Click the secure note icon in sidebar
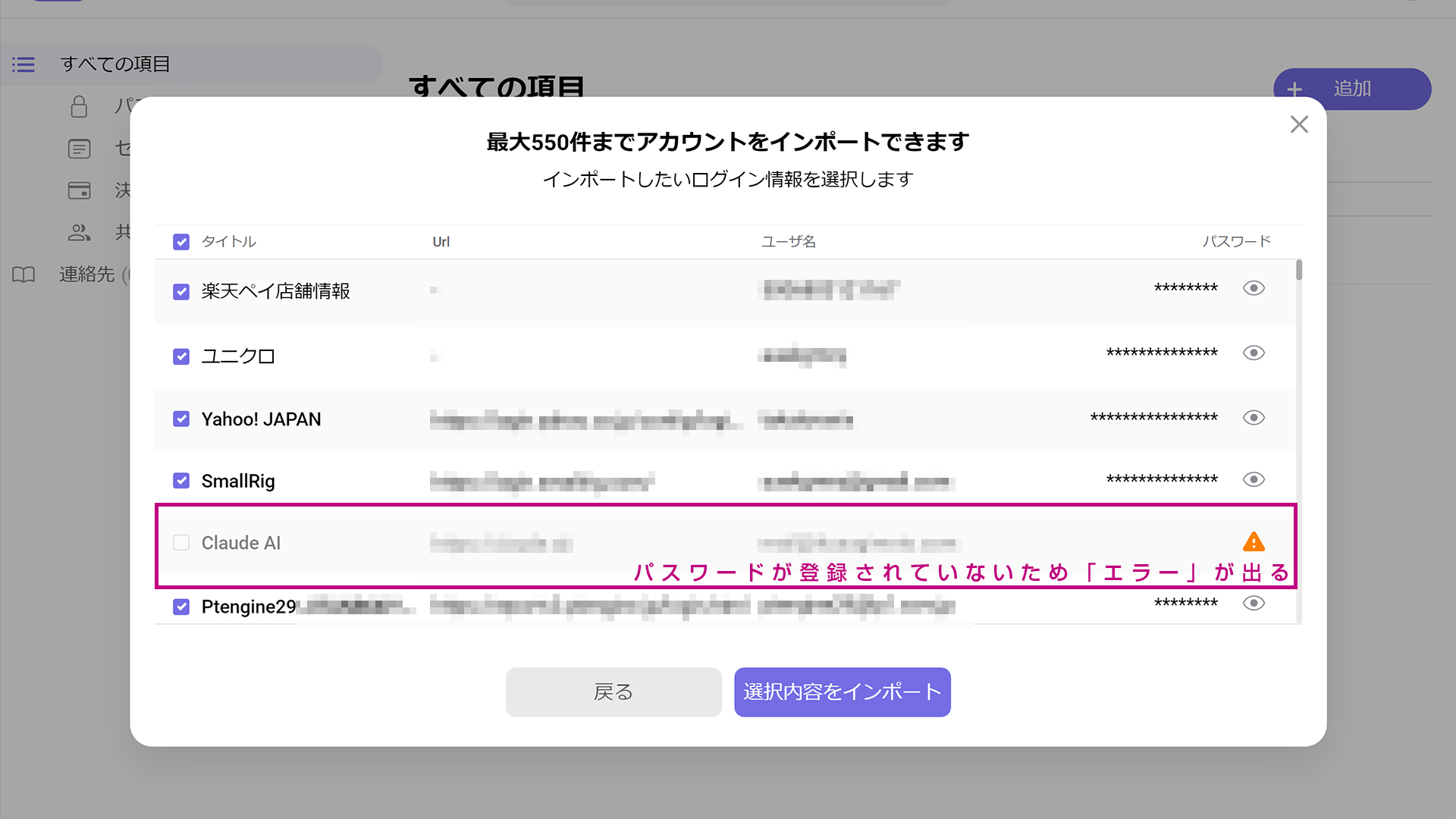 pos(79,149)
